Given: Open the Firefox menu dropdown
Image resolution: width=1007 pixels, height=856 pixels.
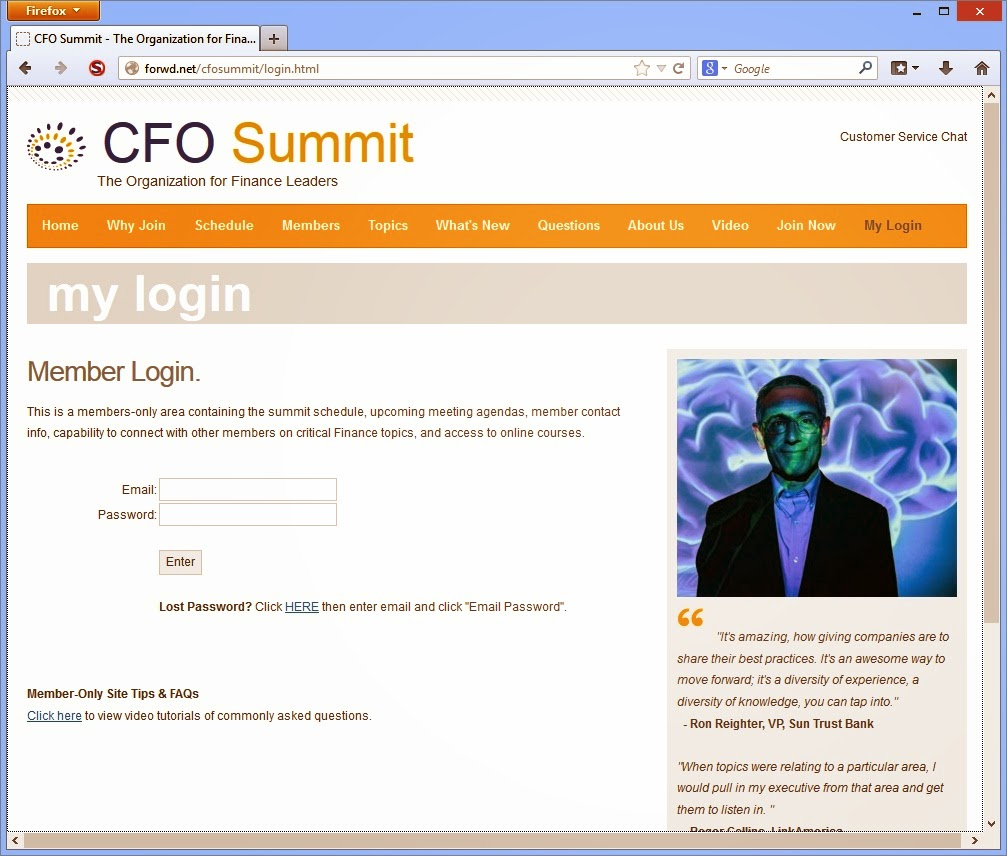Looking at the screenshot, I should [x=54, y=10].
